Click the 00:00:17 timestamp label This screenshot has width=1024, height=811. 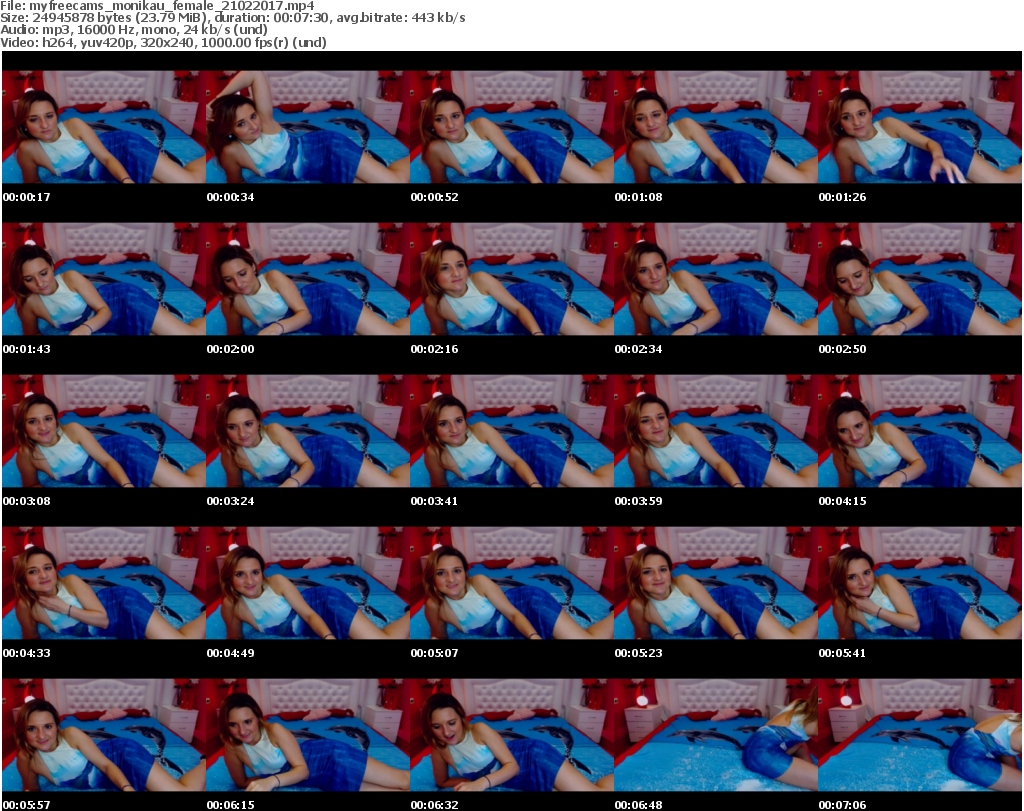click(x=26, y=197)
